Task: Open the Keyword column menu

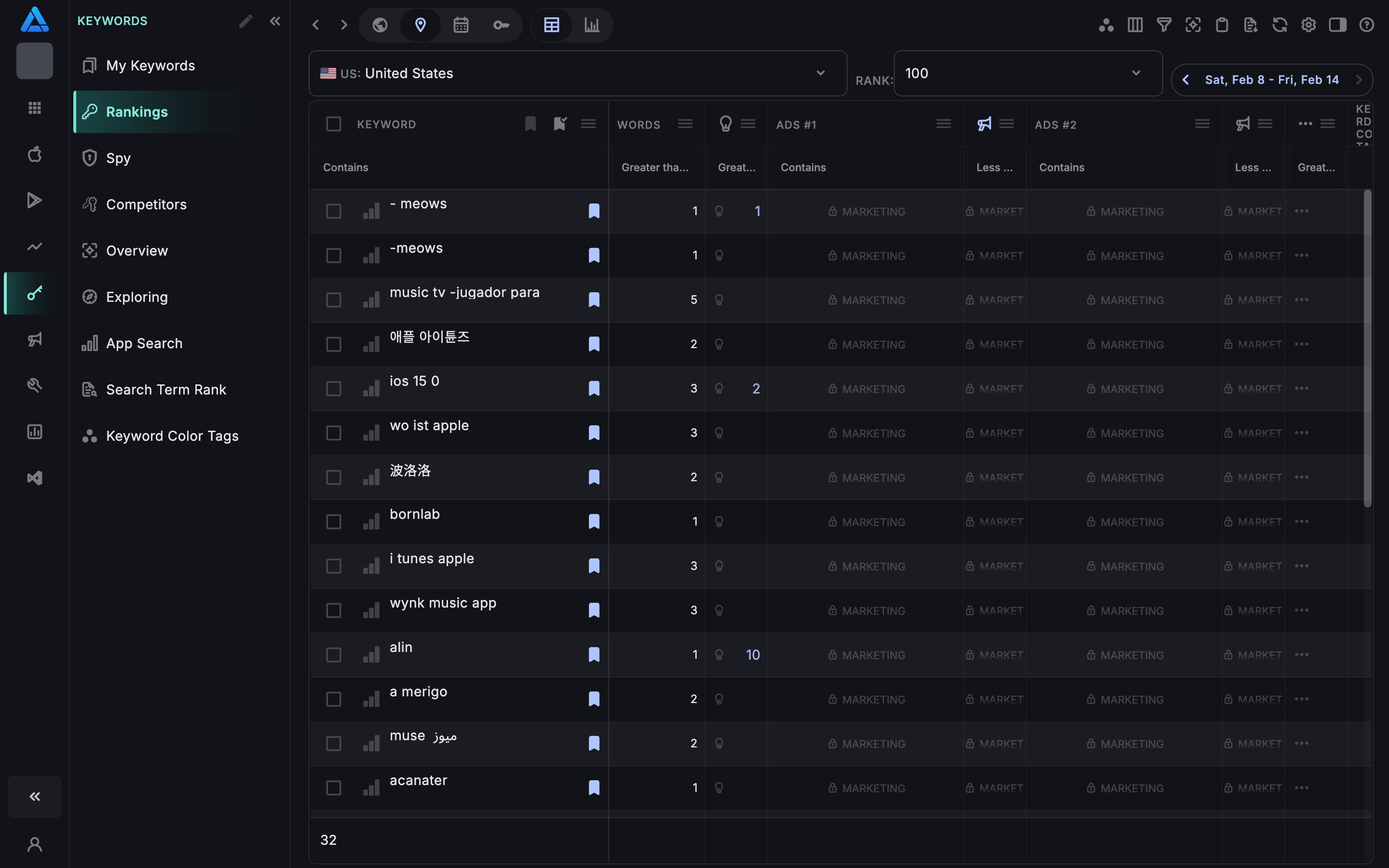Action: [588, 124]
